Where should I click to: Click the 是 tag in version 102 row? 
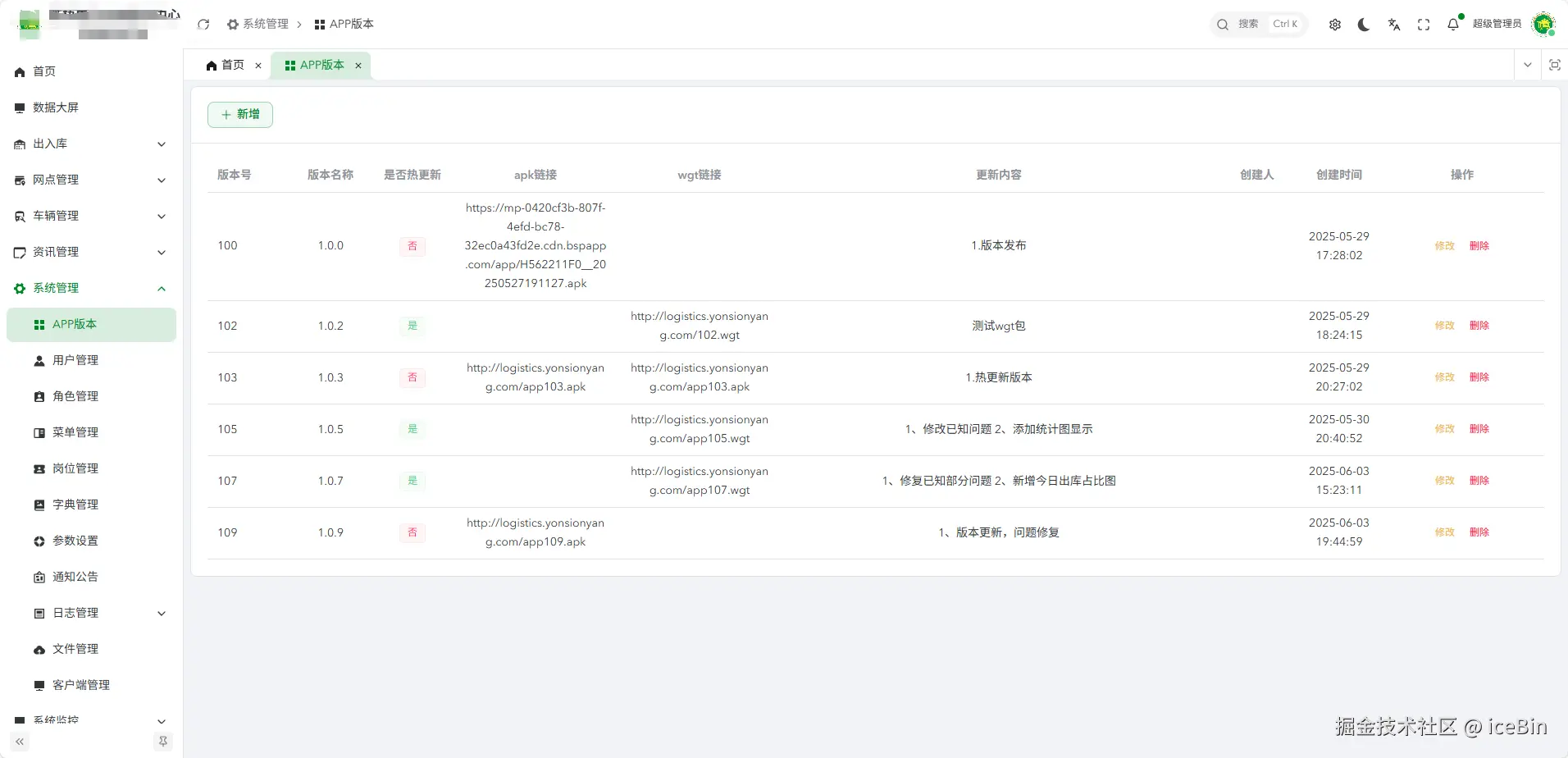coord(413,326)
